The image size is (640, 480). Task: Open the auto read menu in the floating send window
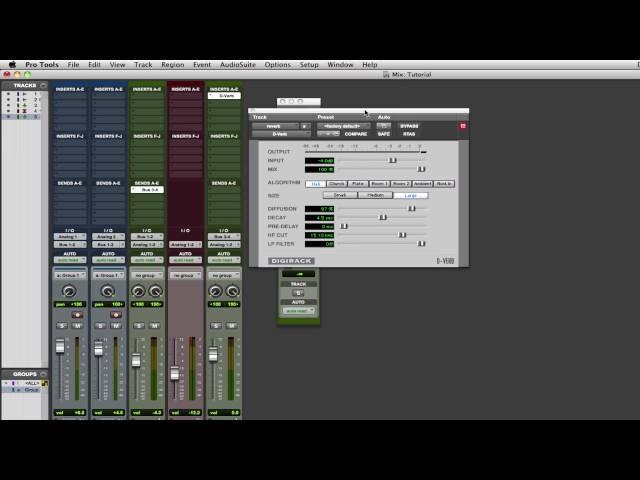coord(298,311)
